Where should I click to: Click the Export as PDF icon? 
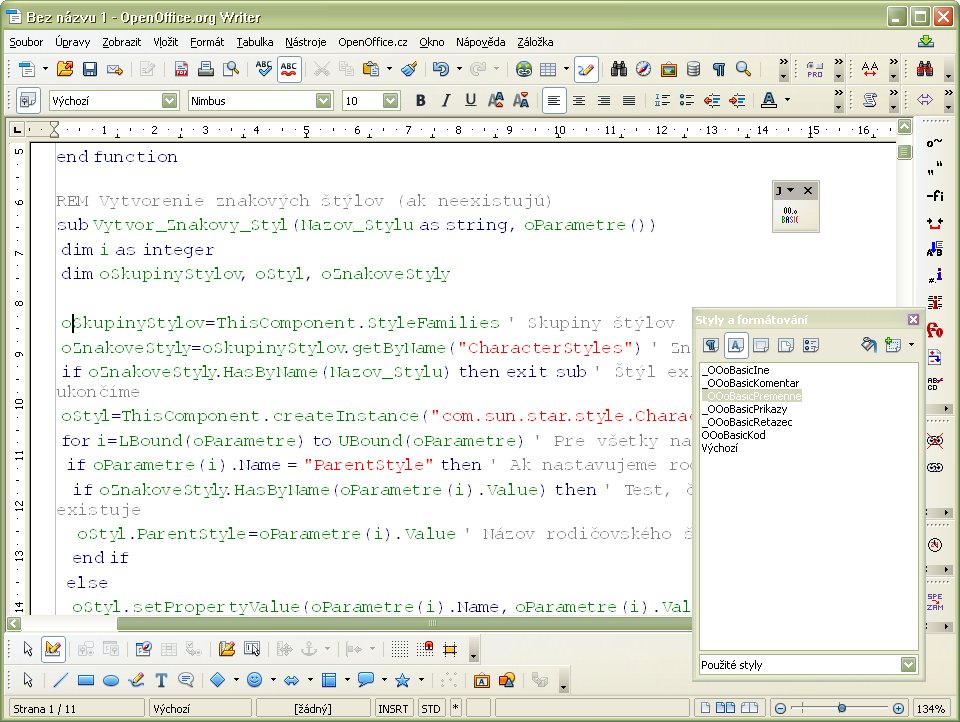(181, 69)
